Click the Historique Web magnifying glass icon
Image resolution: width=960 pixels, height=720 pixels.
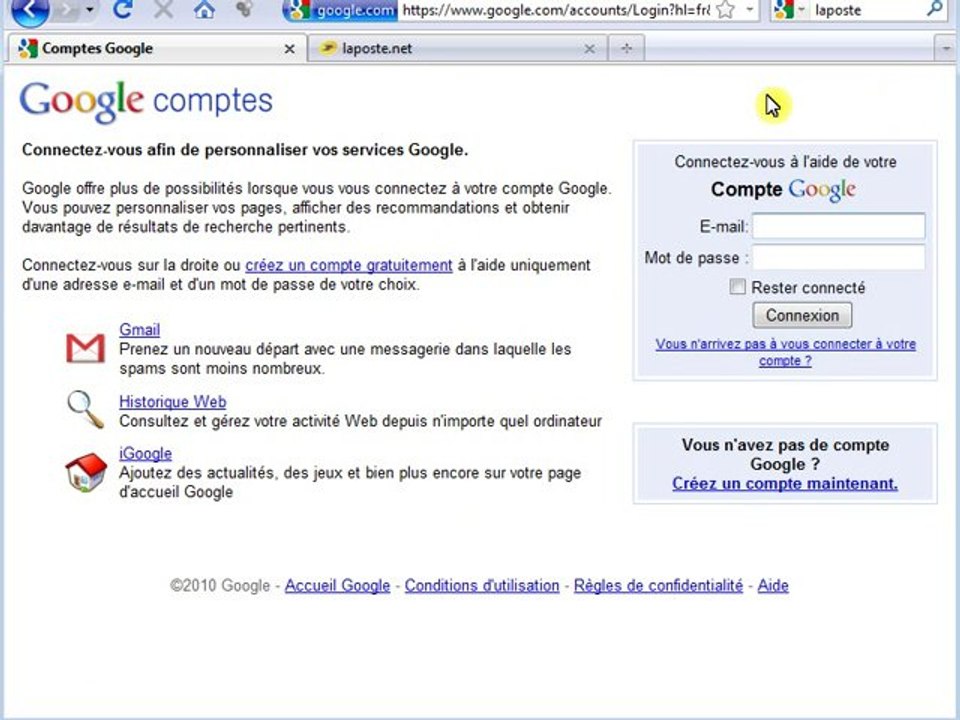pos(85,410)
